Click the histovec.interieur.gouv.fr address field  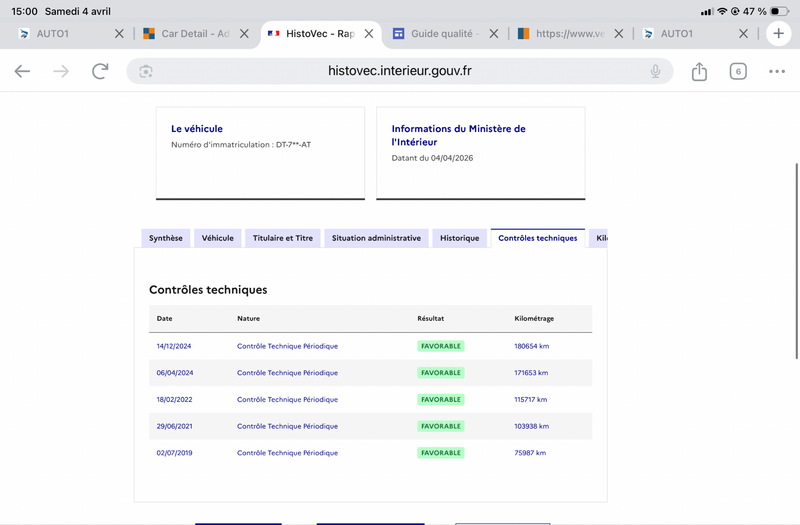400,71
